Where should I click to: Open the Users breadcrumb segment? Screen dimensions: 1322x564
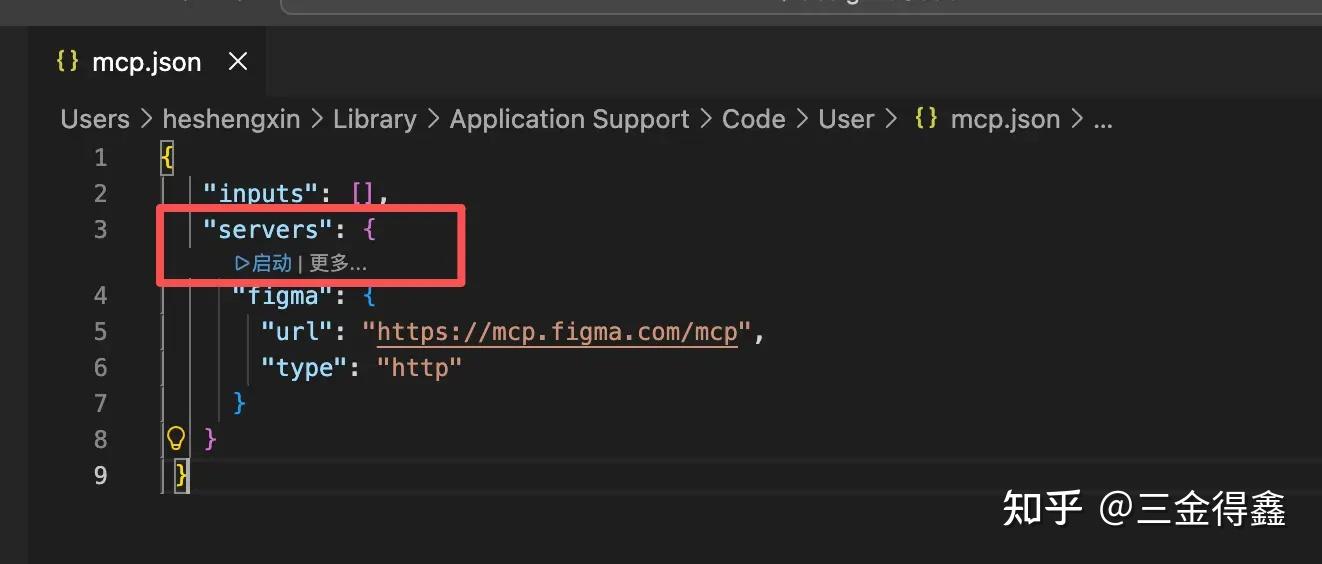[x=95, y=119]
